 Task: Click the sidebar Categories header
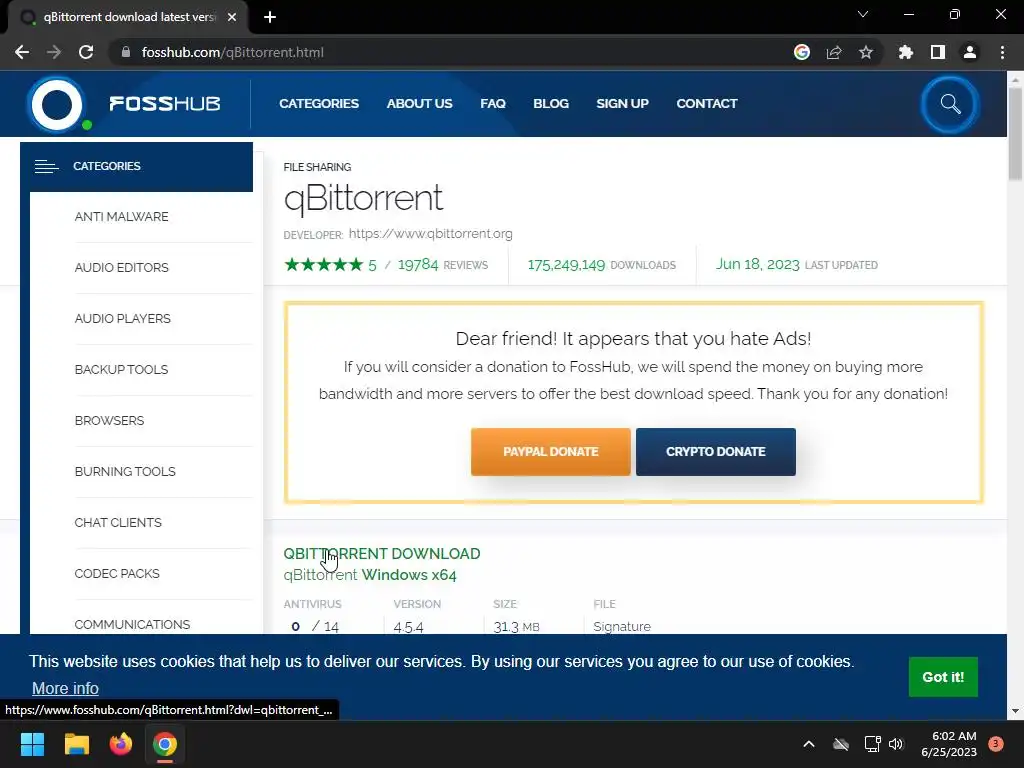136,167
